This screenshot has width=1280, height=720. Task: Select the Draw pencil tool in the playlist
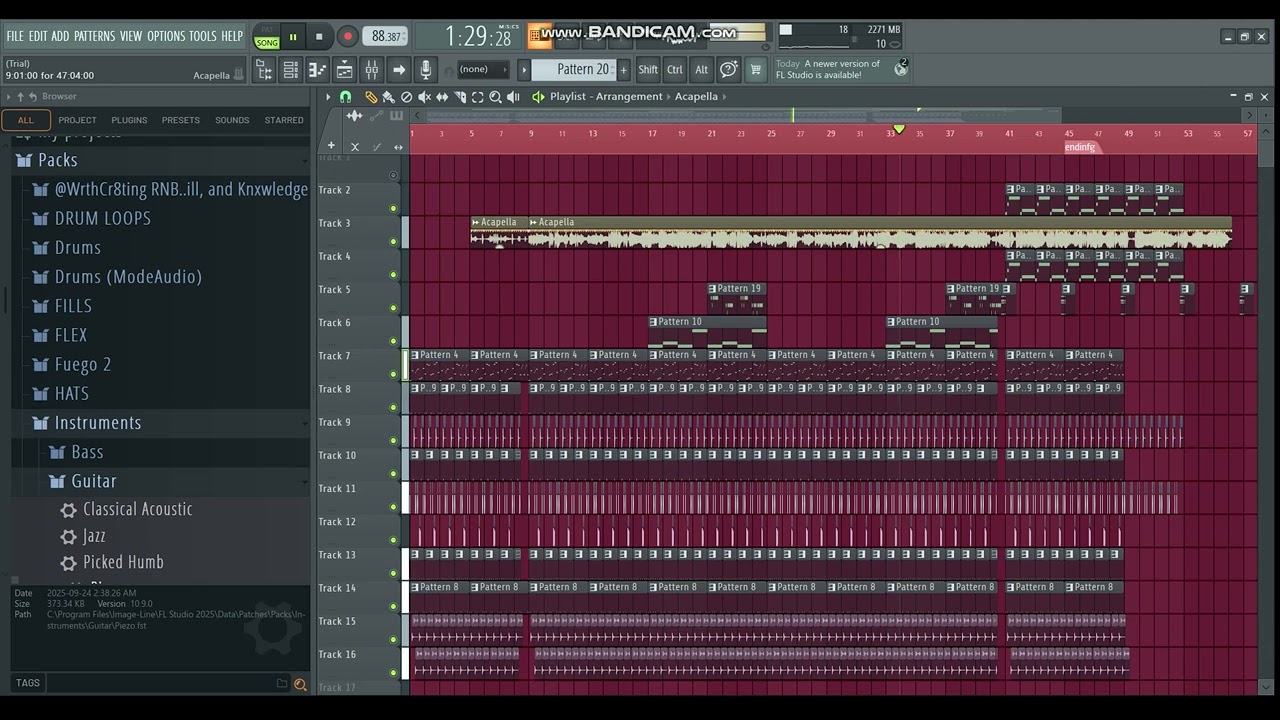(x=371, y=97)
